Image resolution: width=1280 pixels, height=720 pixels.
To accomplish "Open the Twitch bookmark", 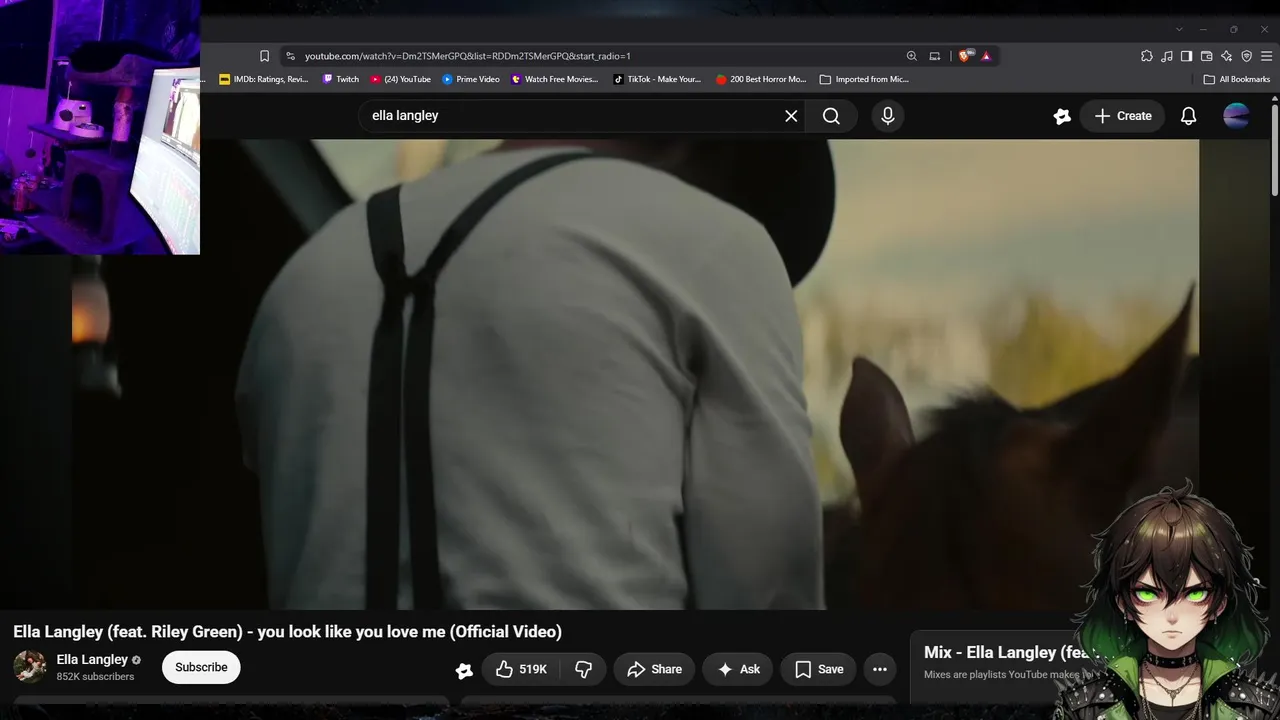I will (x=340, y=79).
